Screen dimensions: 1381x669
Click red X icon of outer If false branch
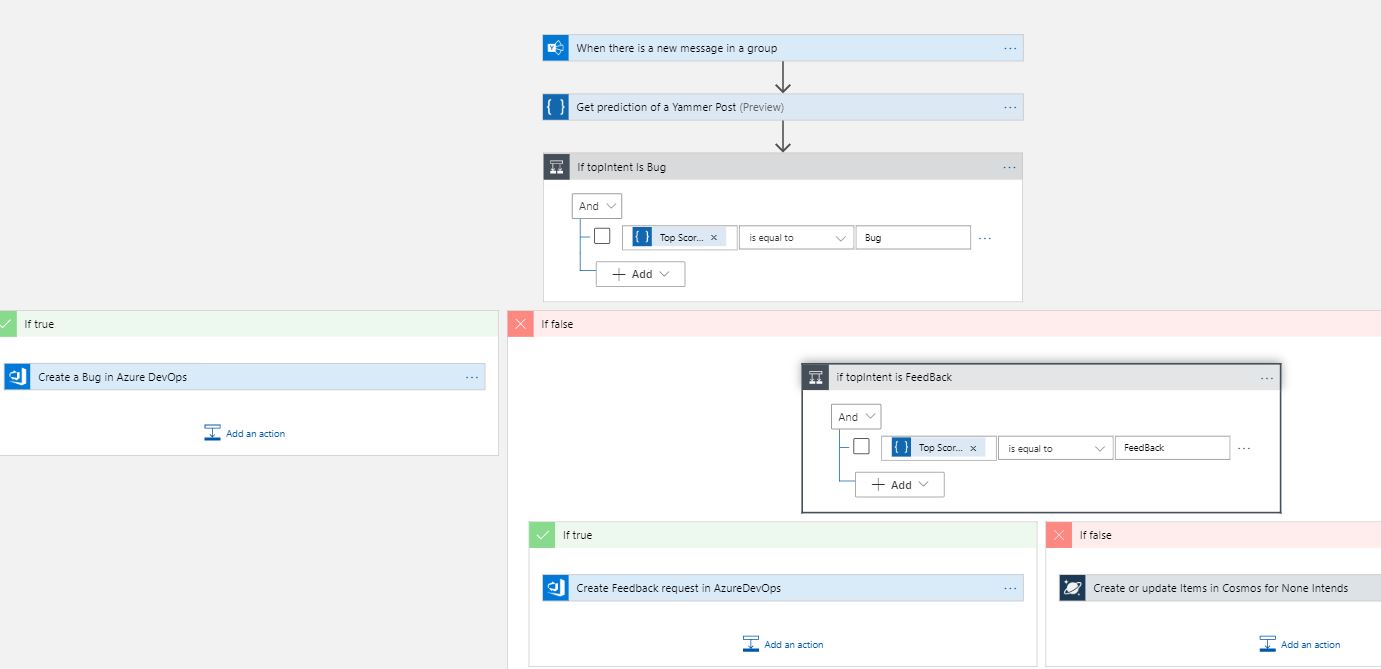click(520, 324)
